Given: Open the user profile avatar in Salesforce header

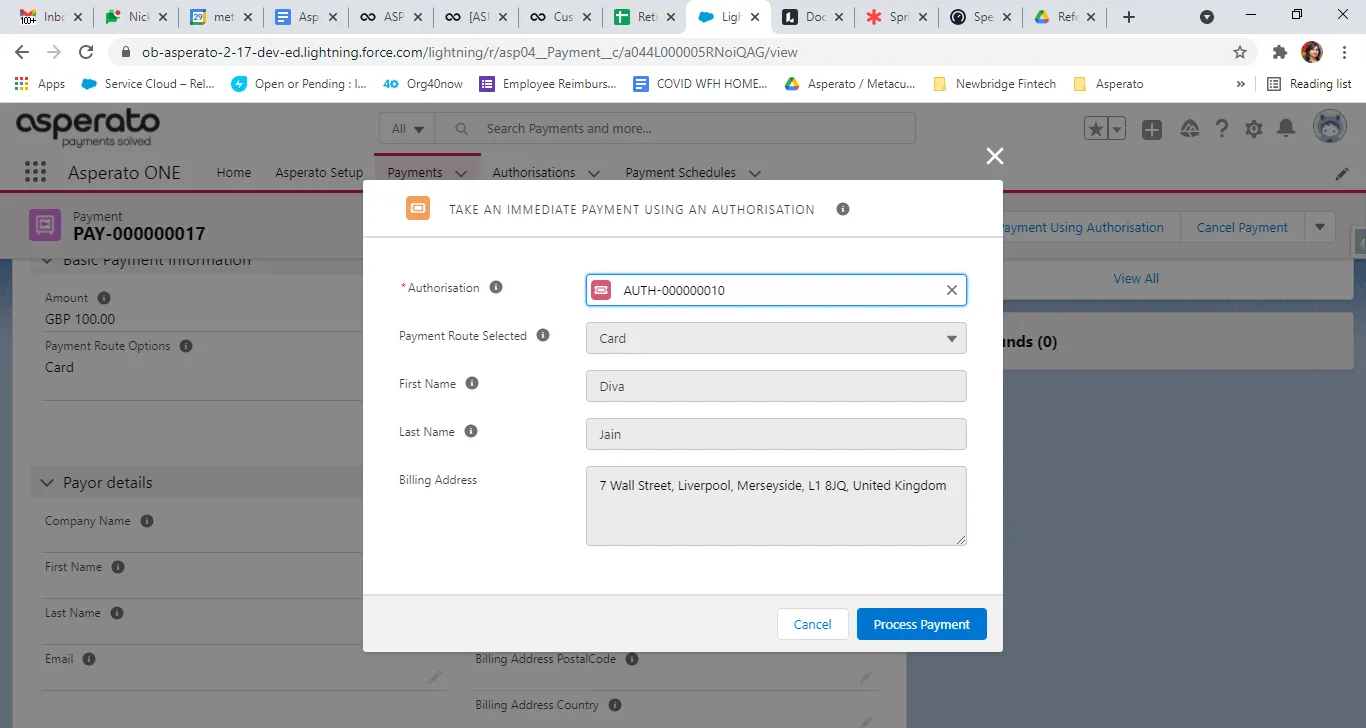Looking at the screenshot, I should pos(1331,128).
